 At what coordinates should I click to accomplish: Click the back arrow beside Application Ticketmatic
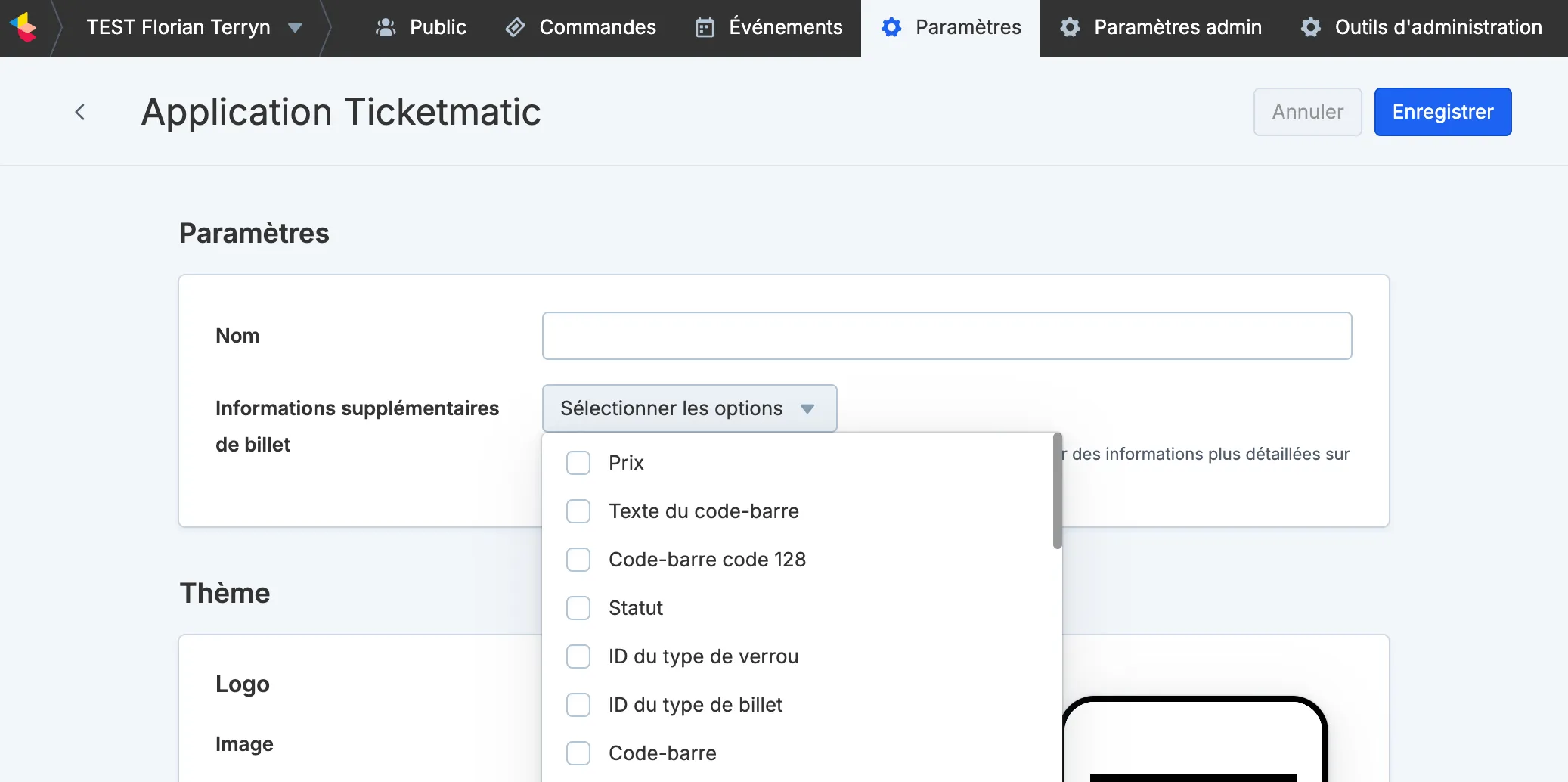80,112
